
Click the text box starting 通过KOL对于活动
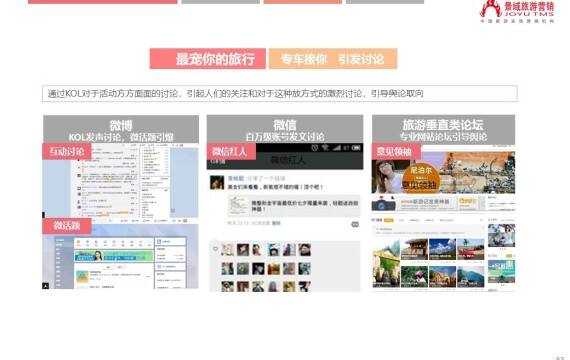tap(280, 93)
